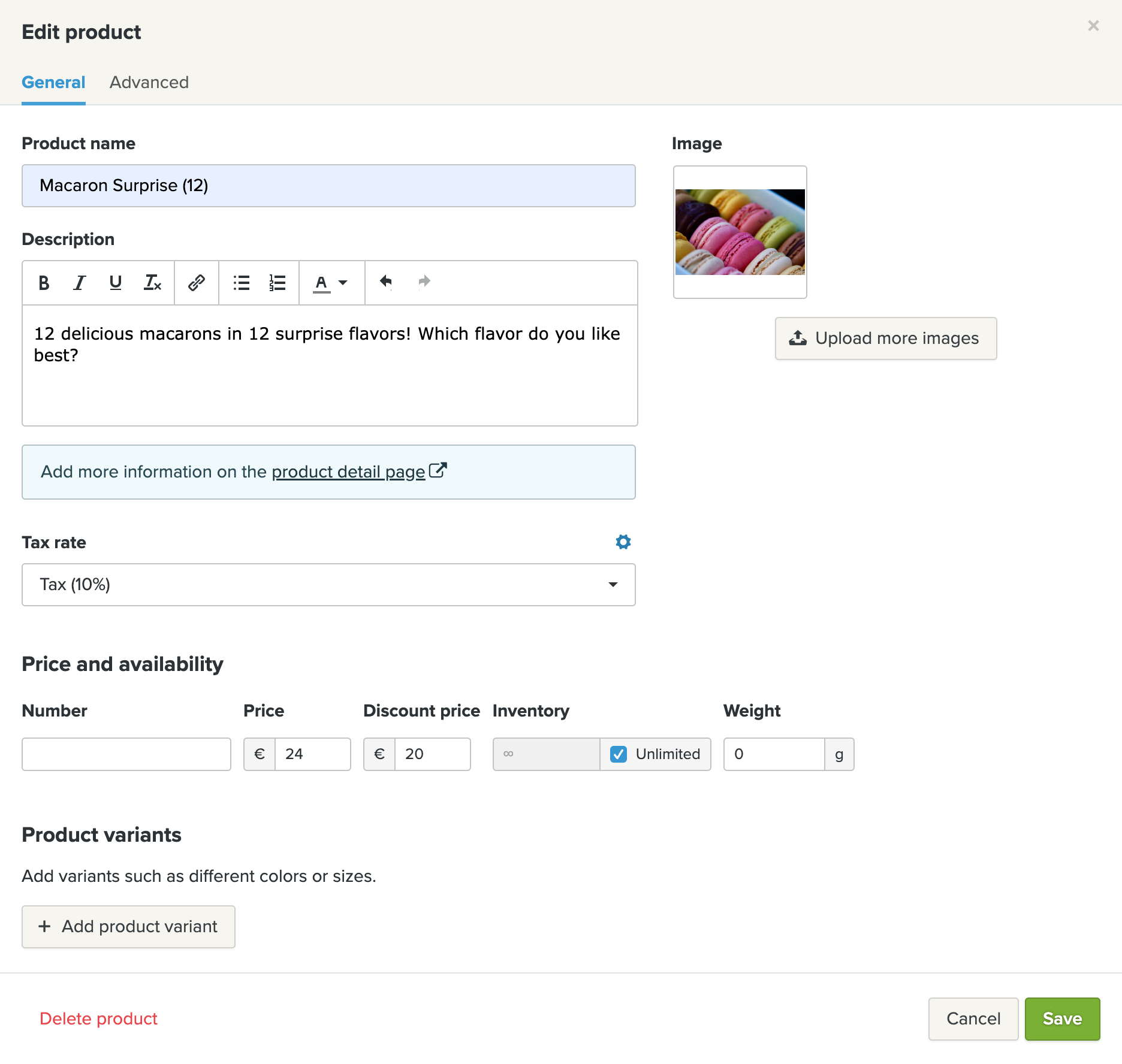
Task: Insert a bulleted list
Action: (x=242, y=283)
